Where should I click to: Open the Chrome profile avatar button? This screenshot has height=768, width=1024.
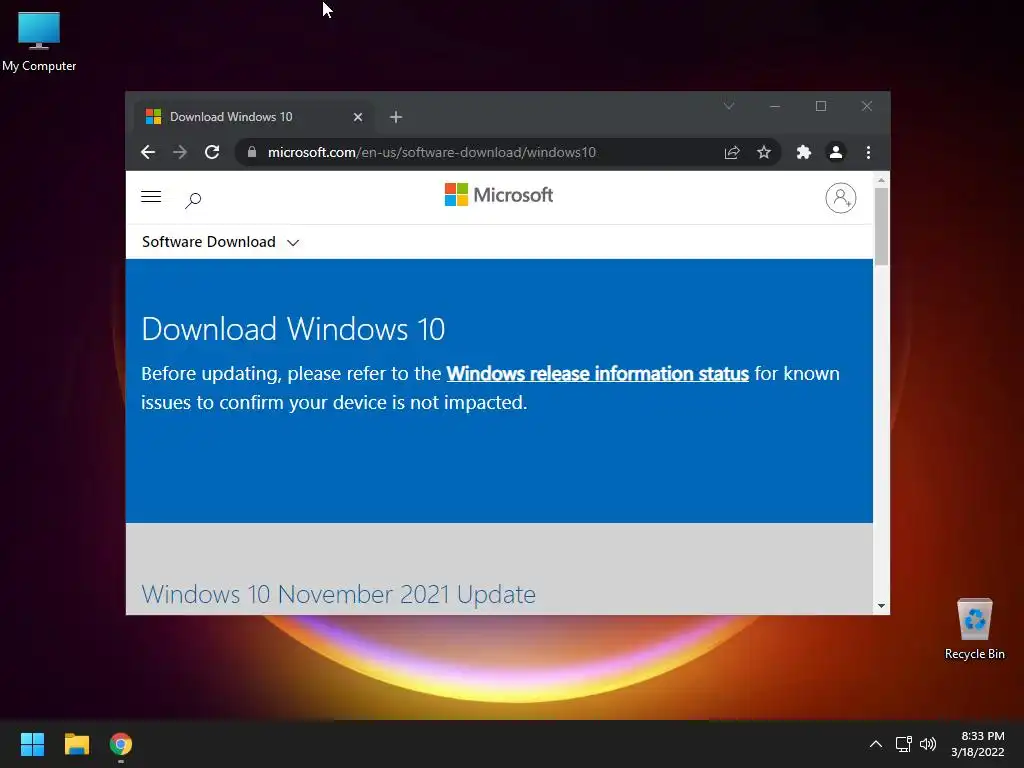[x=835, y=152]
